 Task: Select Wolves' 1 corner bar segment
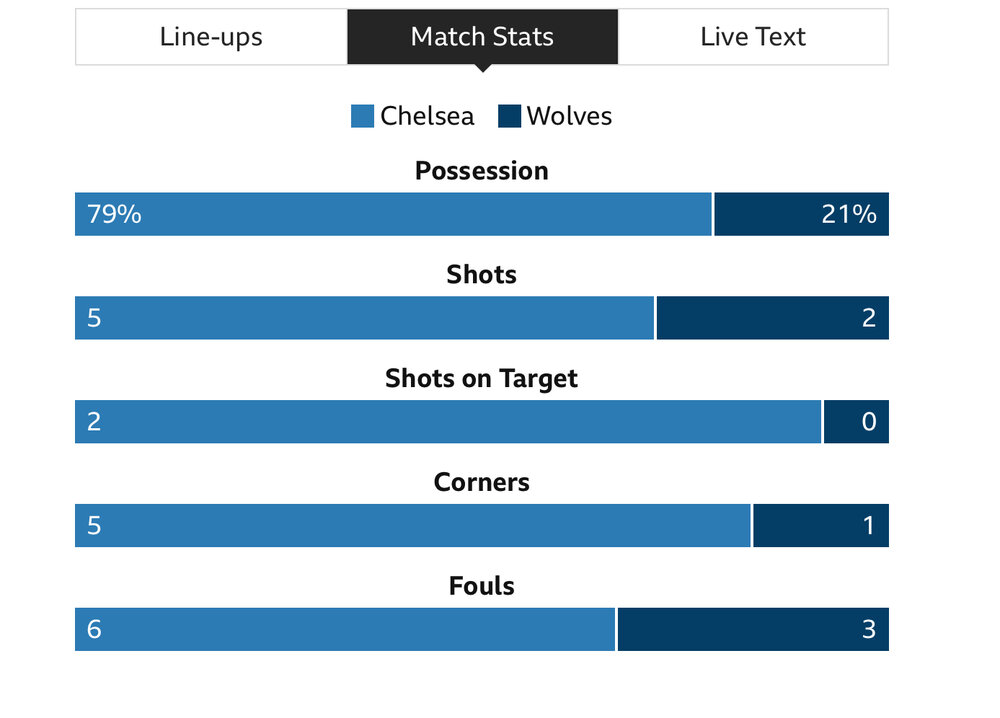(821, 526)
